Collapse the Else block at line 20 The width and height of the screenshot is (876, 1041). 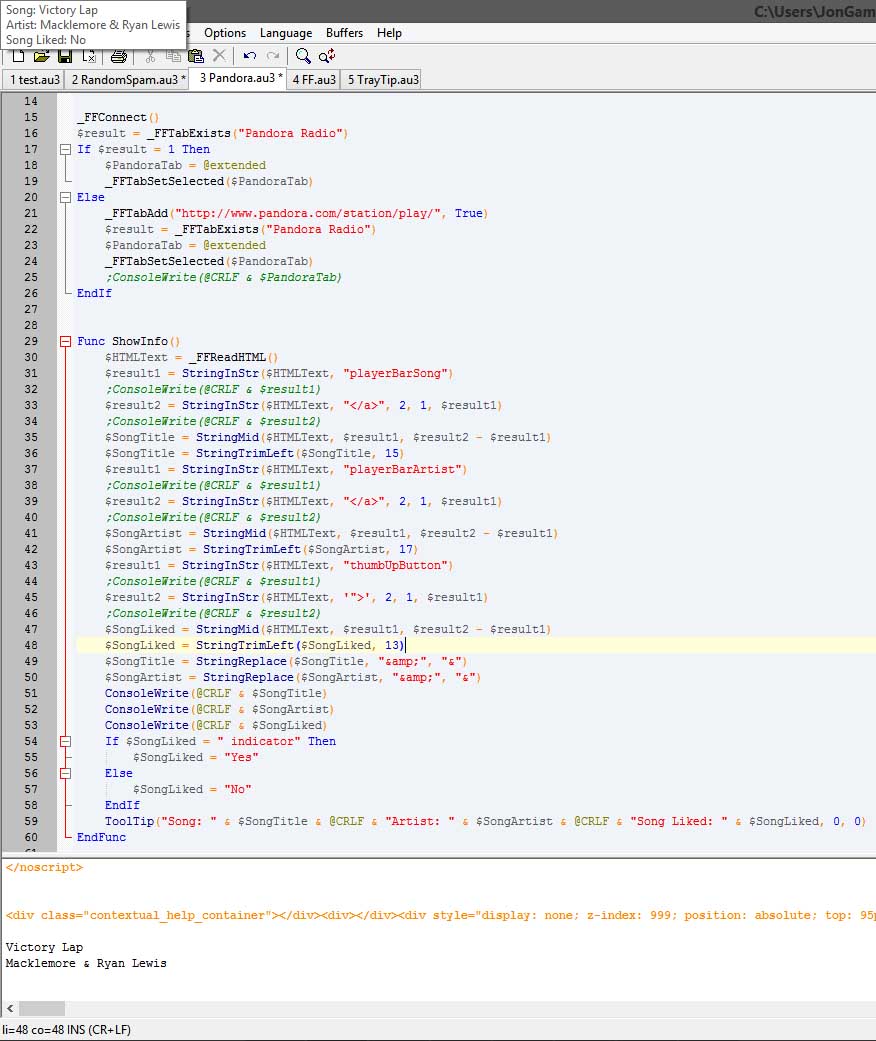pyautogui.click(x=66, y=197)
